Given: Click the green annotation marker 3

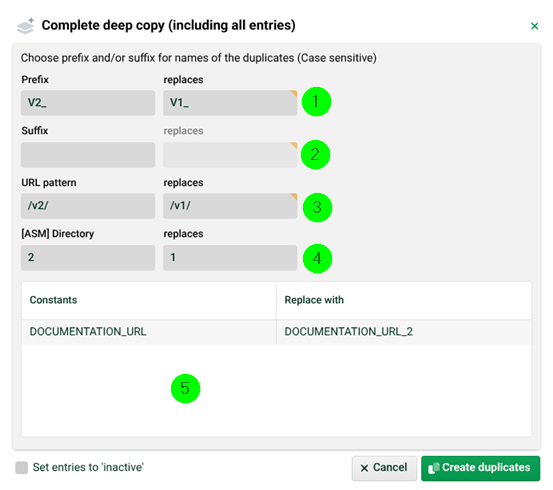Looking at the screenshot, I should (317, 207).
